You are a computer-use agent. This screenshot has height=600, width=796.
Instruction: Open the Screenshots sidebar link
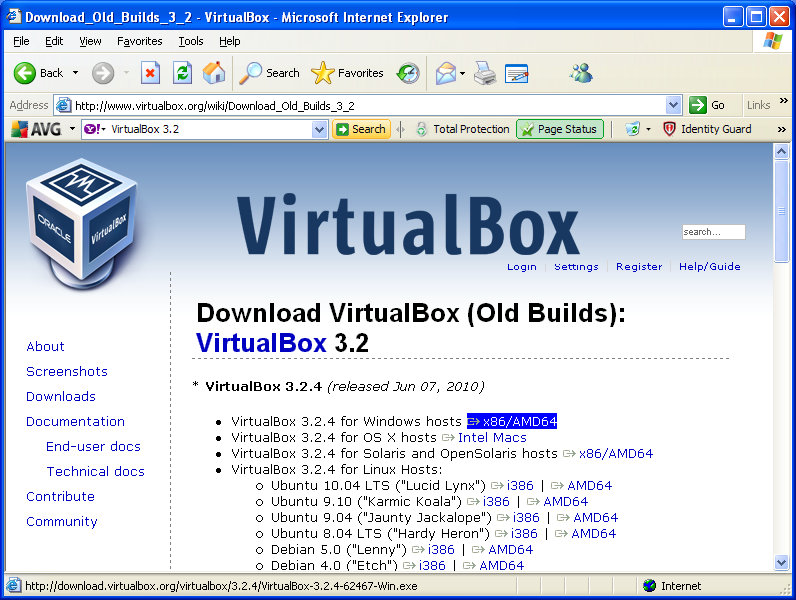point(67,372)
